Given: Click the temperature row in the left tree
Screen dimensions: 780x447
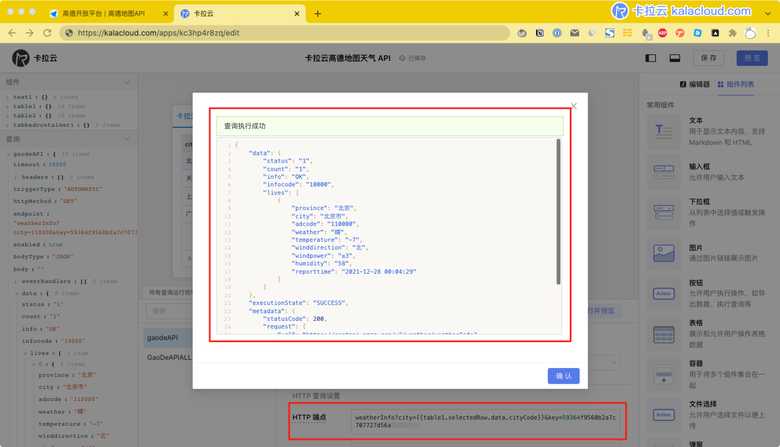Looking at the screenshot, I should 70,424.
